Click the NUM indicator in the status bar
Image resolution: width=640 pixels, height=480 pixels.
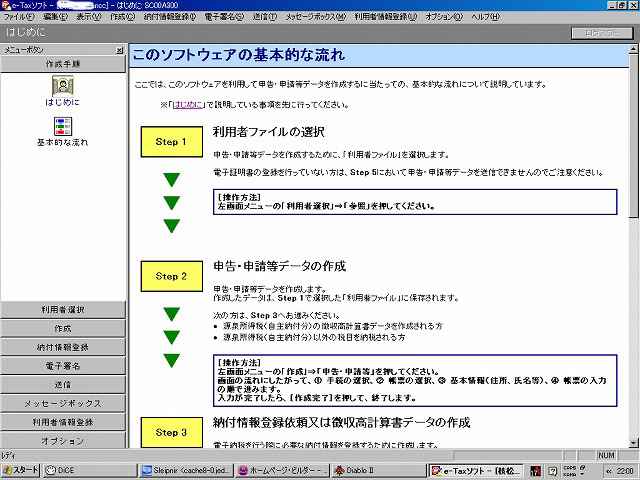pos(607,455)
